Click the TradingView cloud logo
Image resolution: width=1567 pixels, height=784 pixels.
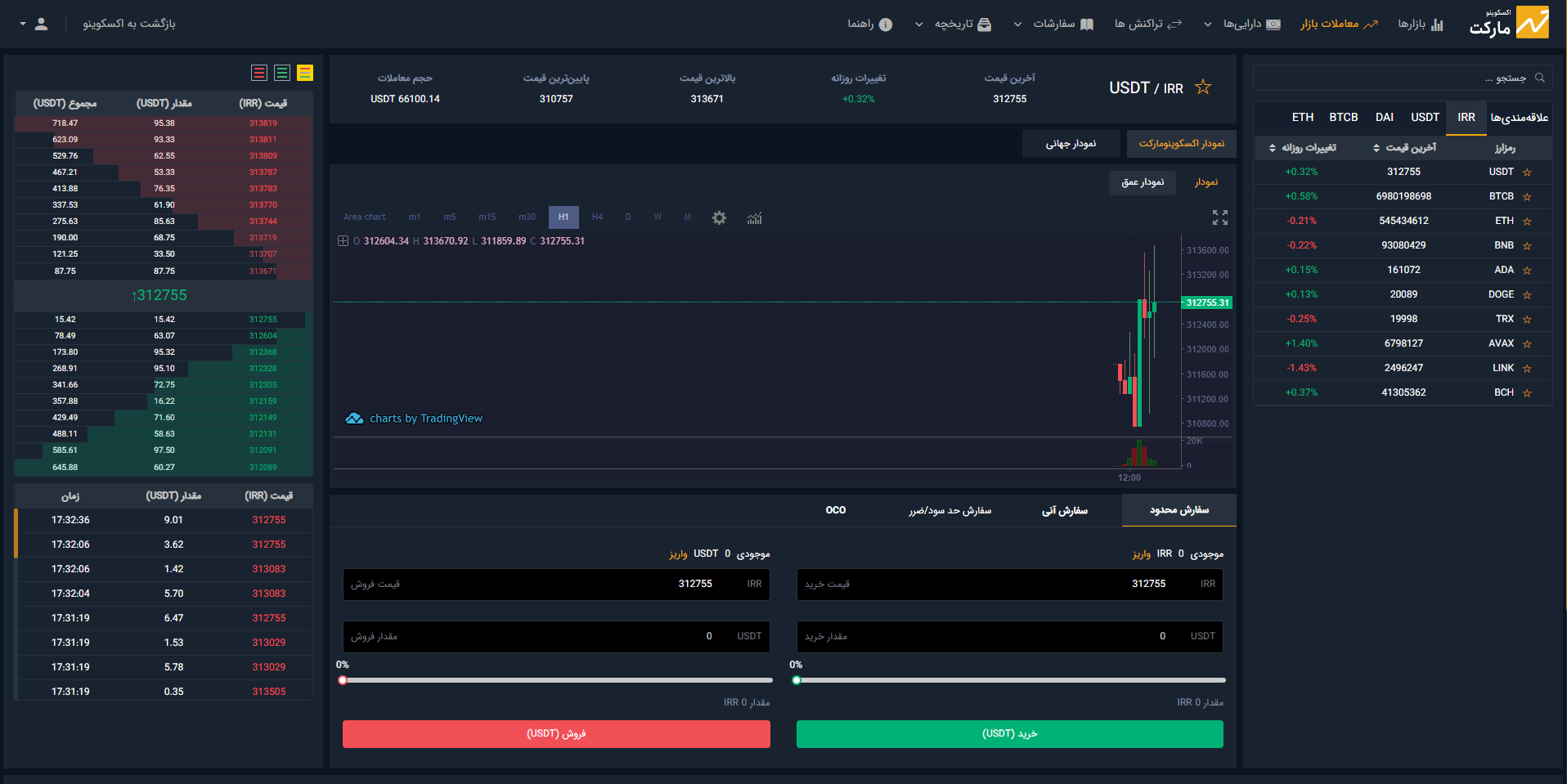click(354, 419)
